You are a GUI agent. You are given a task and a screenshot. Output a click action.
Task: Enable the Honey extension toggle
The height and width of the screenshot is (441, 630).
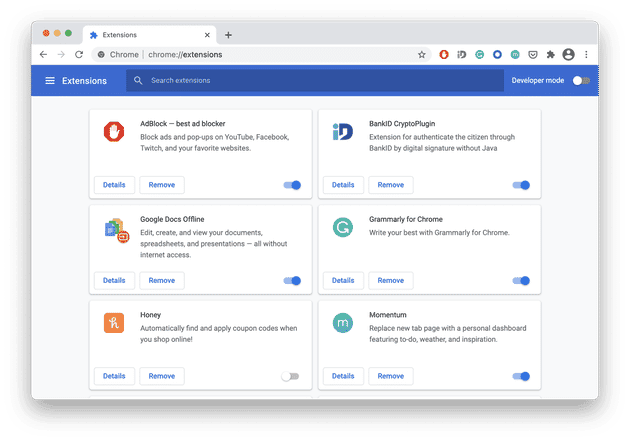tap(290, 376)
